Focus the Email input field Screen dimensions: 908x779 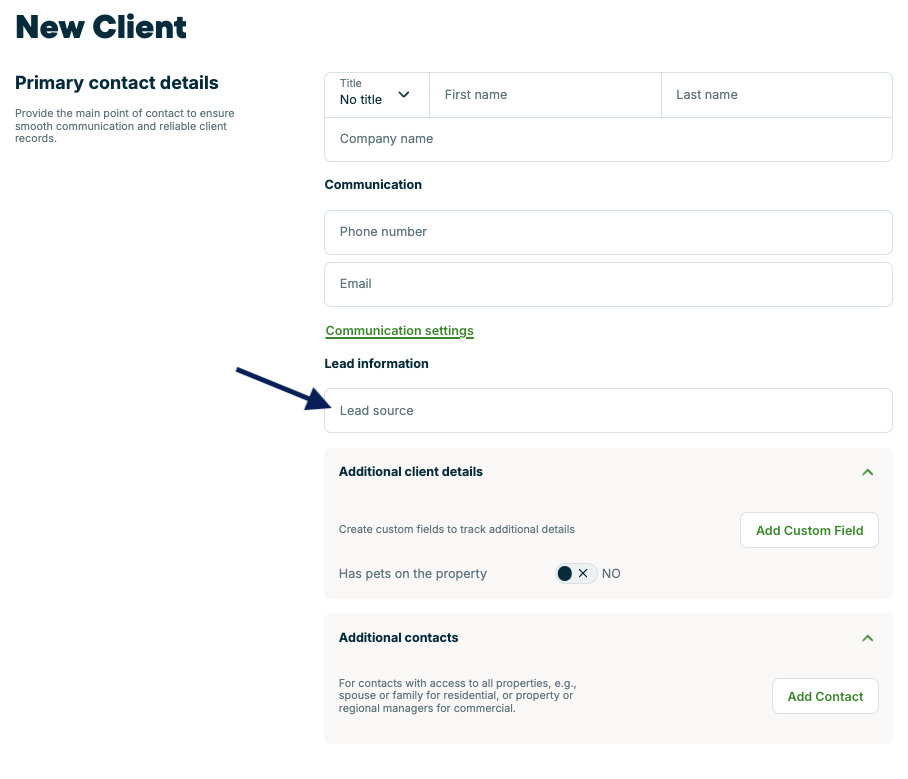(608, 284)
